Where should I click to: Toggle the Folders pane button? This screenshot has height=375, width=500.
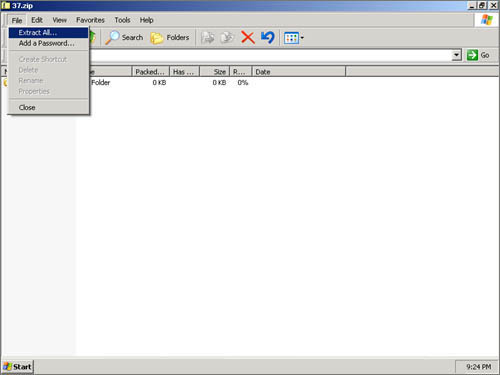[x=170, y=38]
